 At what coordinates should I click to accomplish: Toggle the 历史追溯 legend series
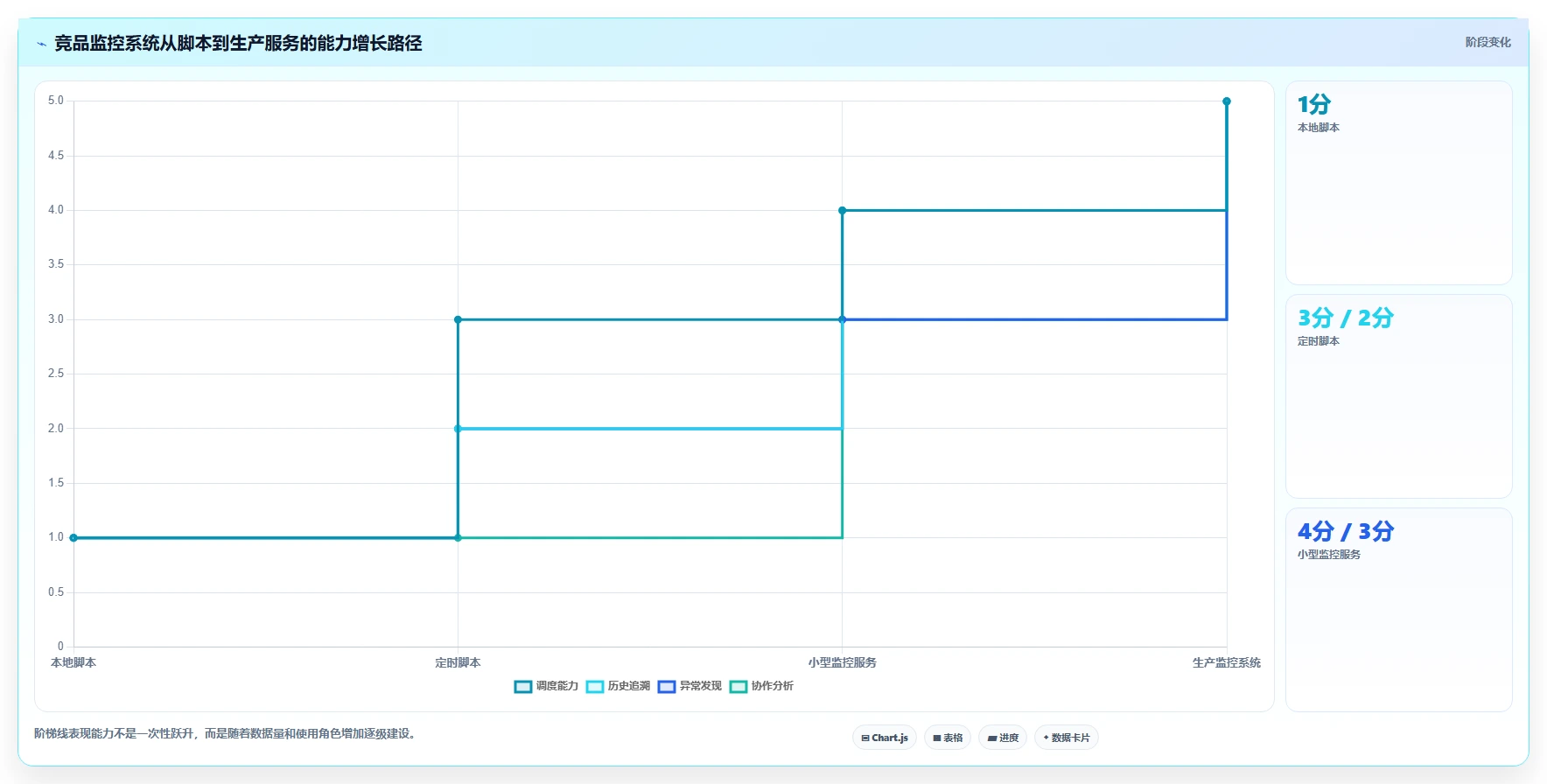(x=619, y=686)
